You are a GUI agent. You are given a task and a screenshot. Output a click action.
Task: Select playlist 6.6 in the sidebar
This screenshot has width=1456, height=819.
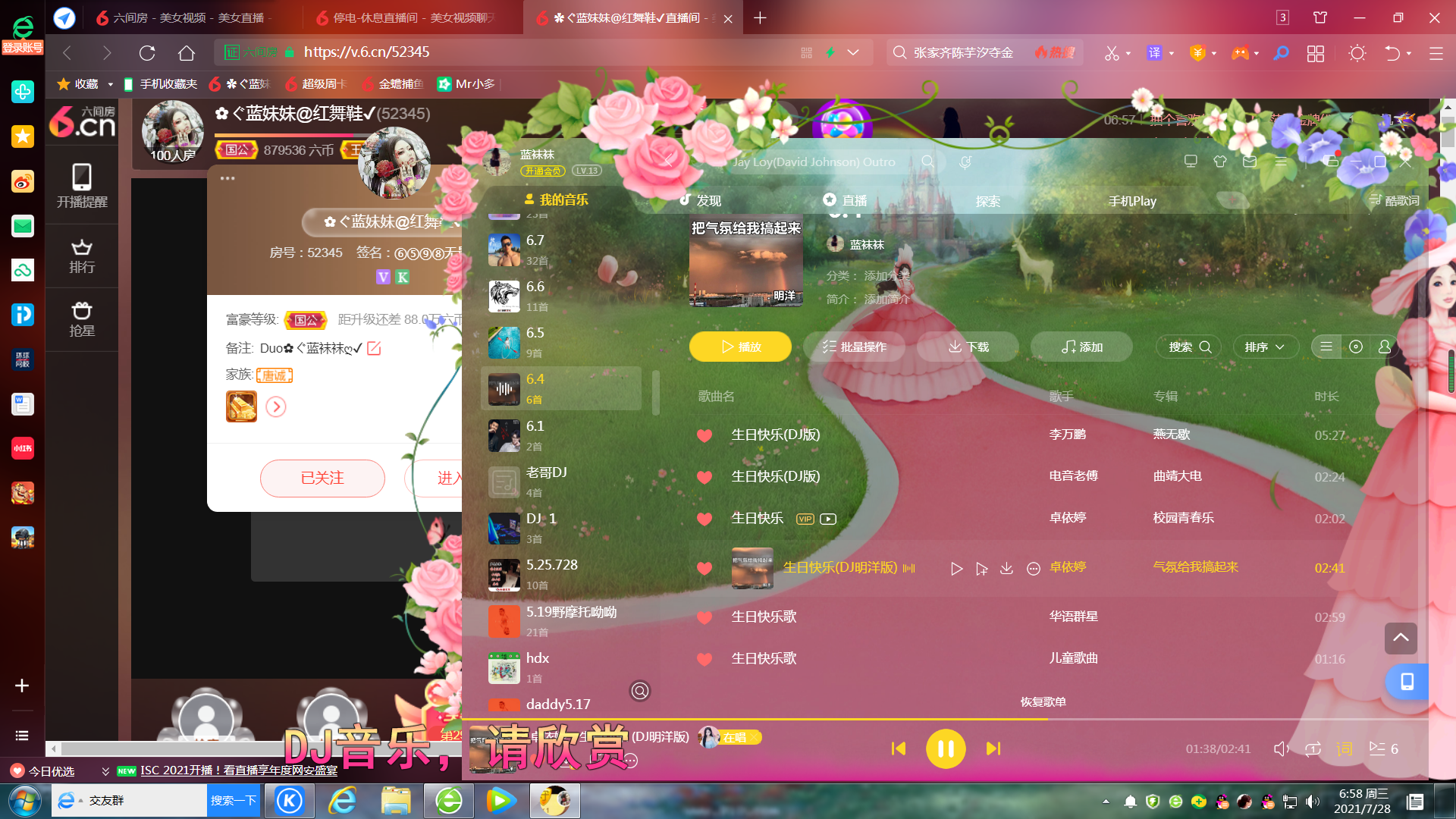pos(561,296)
